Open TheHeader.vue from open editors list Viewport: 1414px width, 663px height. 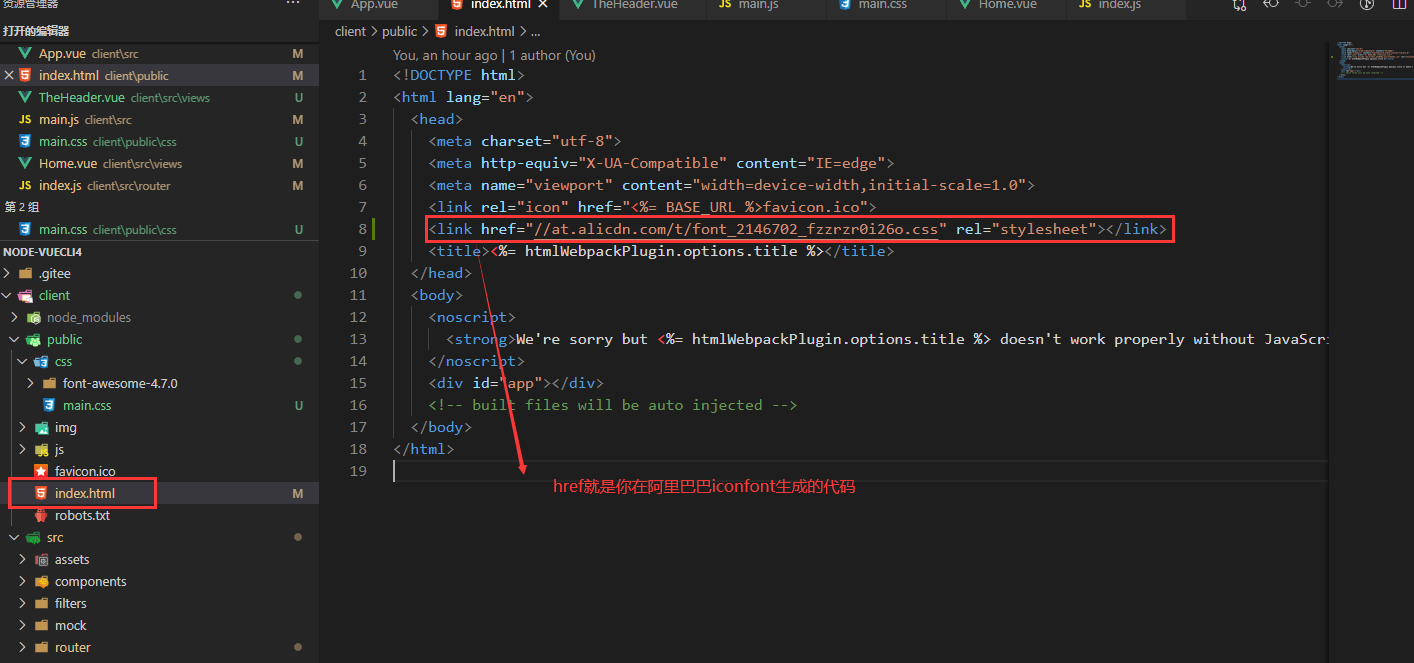(82, 97)
